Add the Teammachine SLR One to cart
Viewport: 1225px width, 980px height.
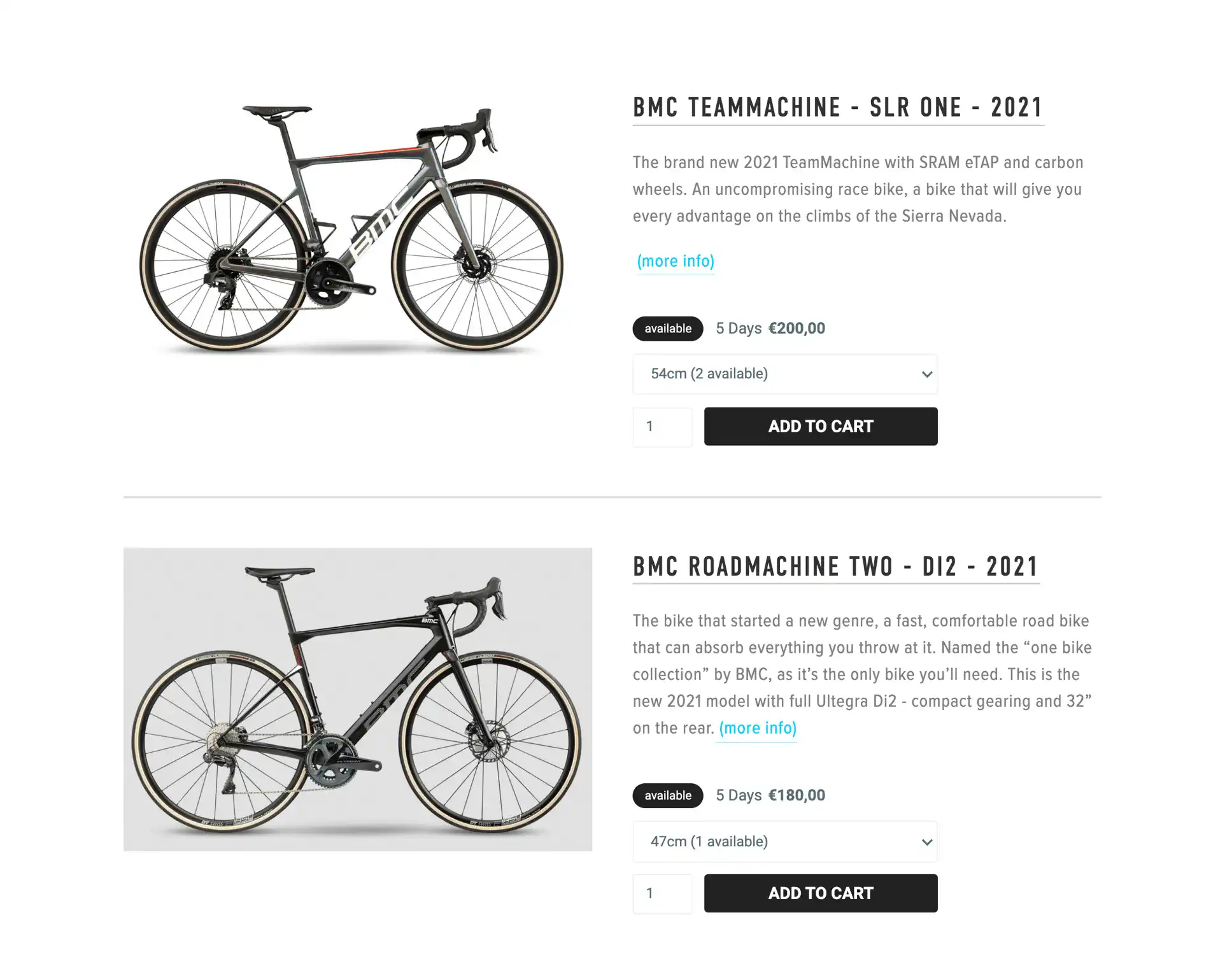click(820, 427)
